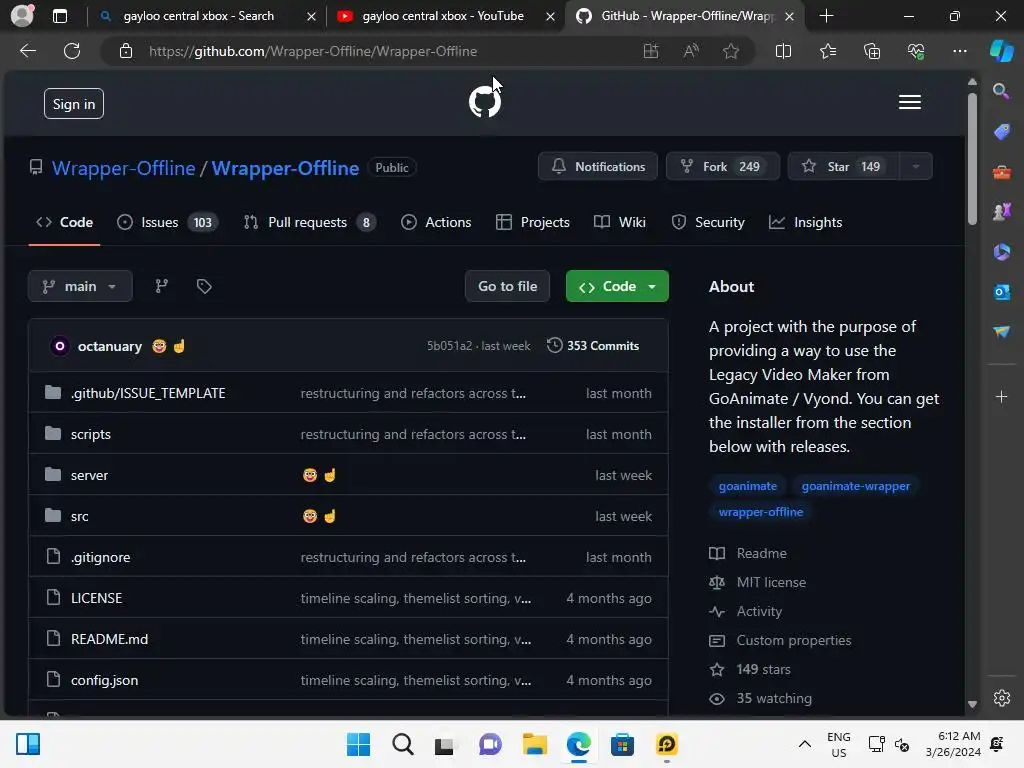Open the Edge sidebar Drop paper-plane icon
The image size is (1024, 768).
pos(1001,332)
